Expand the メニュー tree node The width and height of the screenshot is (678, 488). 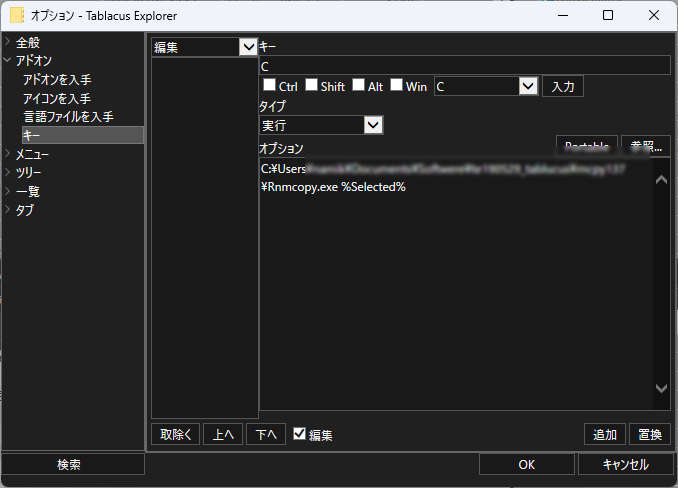[7, 153]
